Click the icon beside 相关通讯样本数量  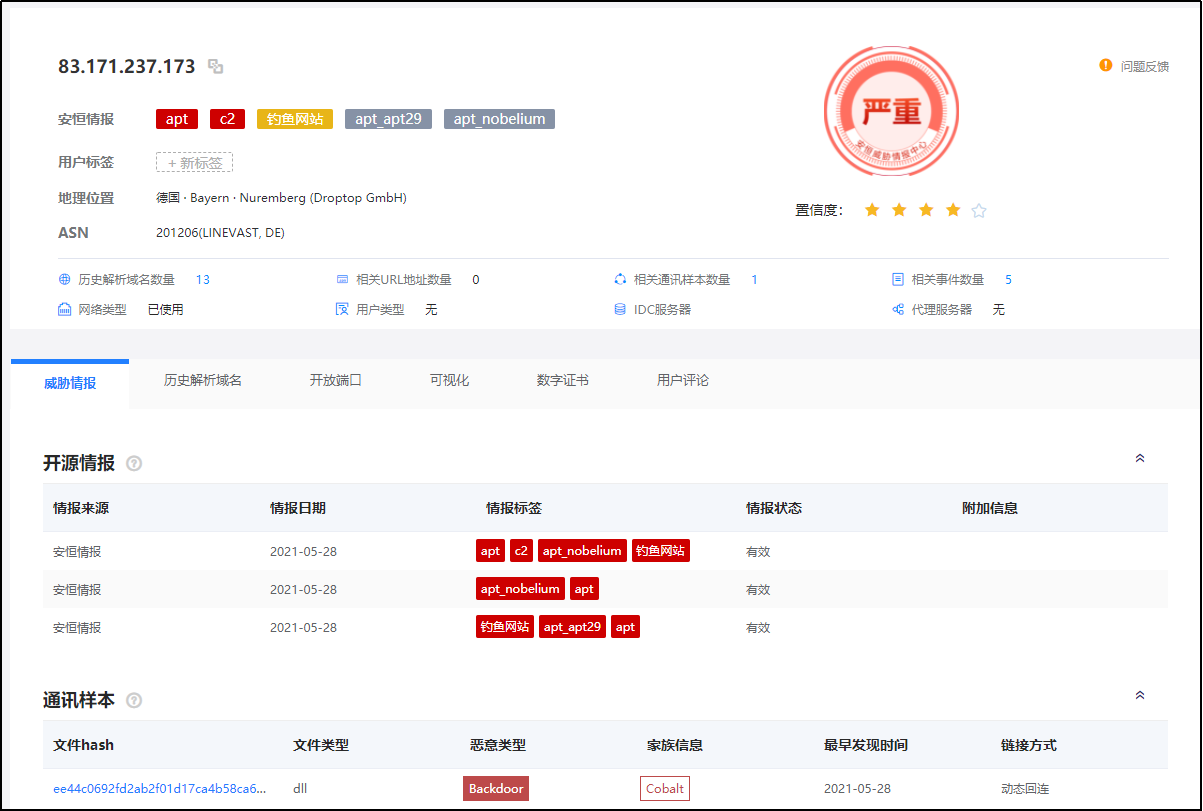point(620,280)
